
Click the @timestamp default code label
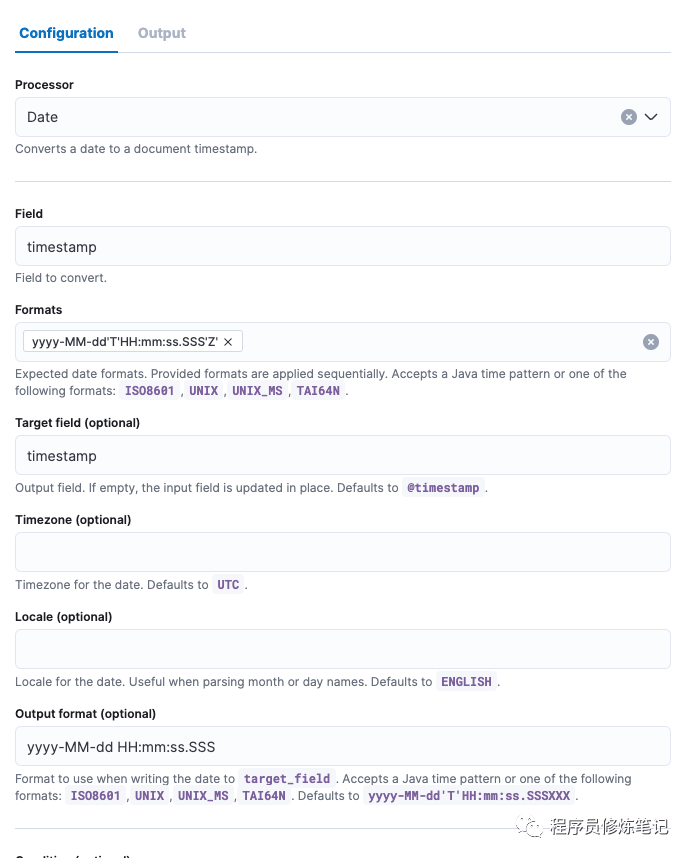pyautogui.click(x=444, y=488)
